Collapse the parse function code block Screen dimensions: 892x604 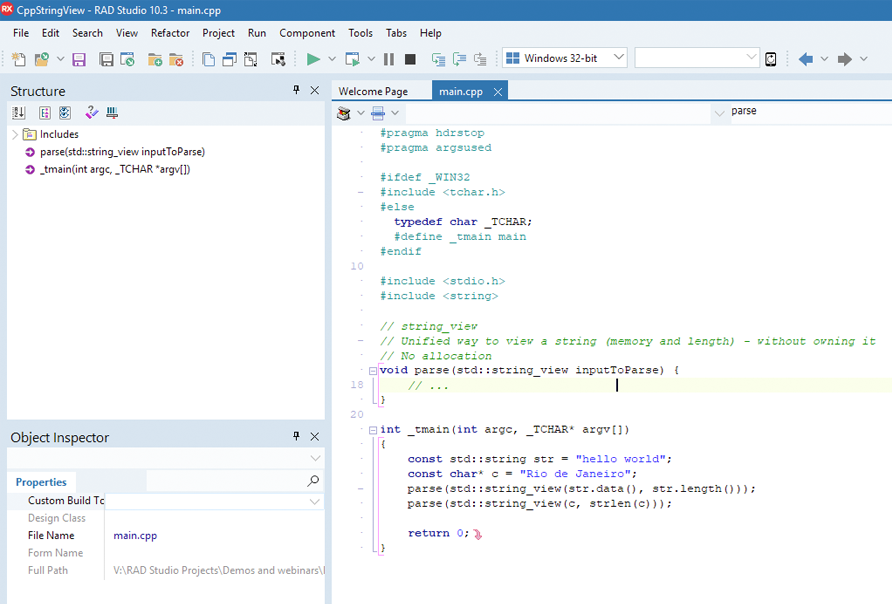(x=373, y=371)
